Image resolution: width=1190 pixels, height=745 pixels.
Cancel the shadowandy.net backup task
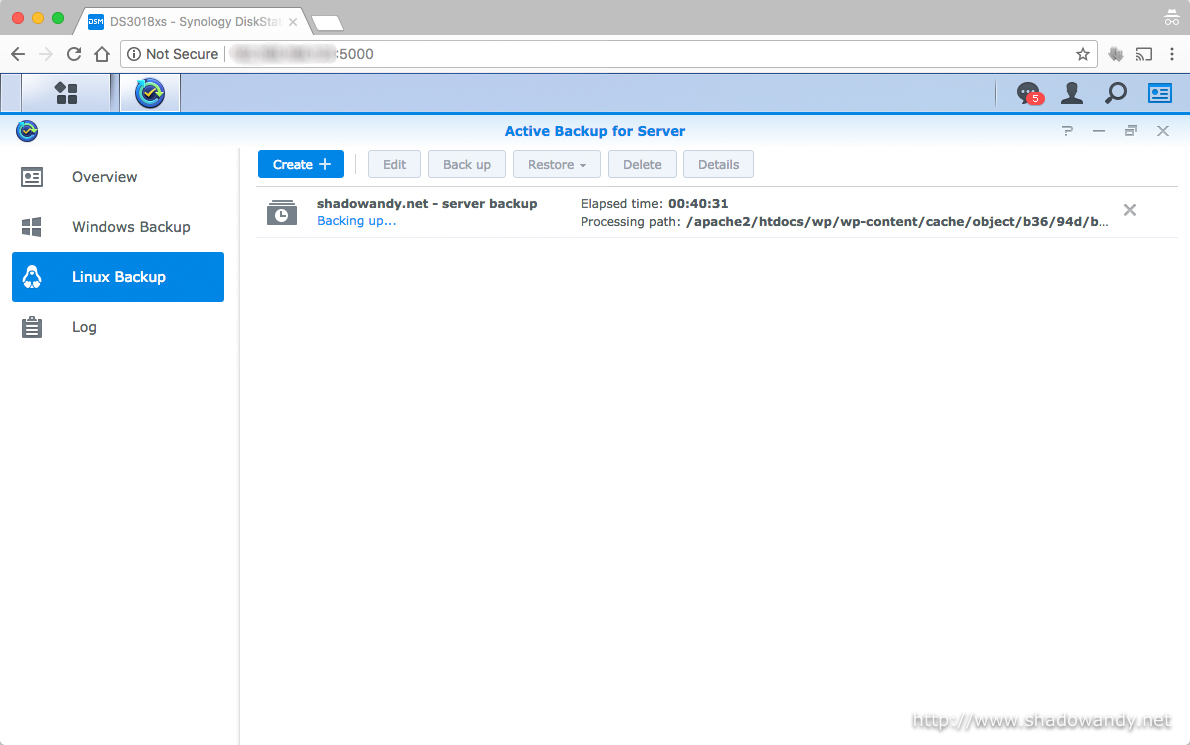[1130, 210]
